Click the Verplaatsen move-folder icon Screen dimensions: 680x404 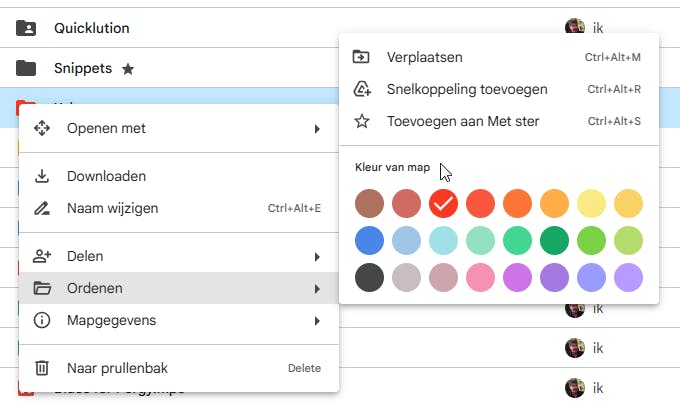click(x=362, y=57)
